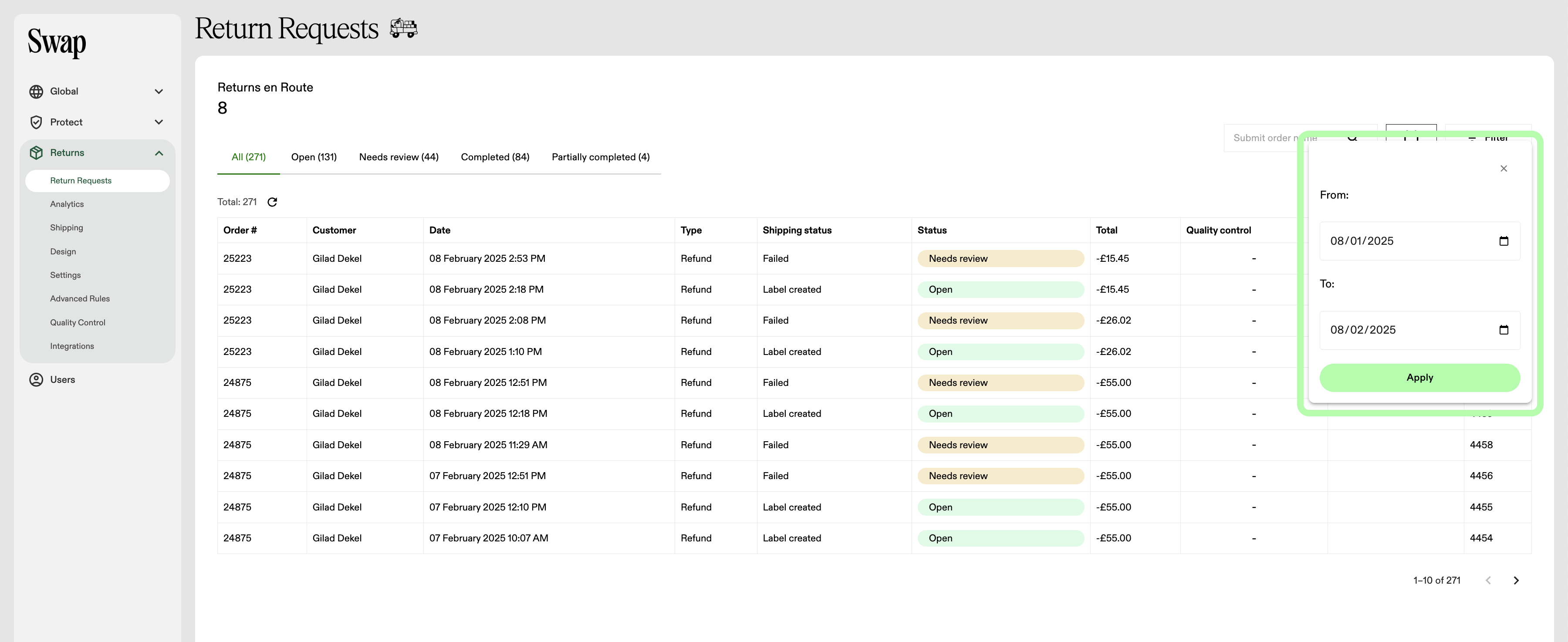Click Needs review badge in 2:53 PM row
The height and width of the screenshot is (642, 1568).
pos(1000,259)
